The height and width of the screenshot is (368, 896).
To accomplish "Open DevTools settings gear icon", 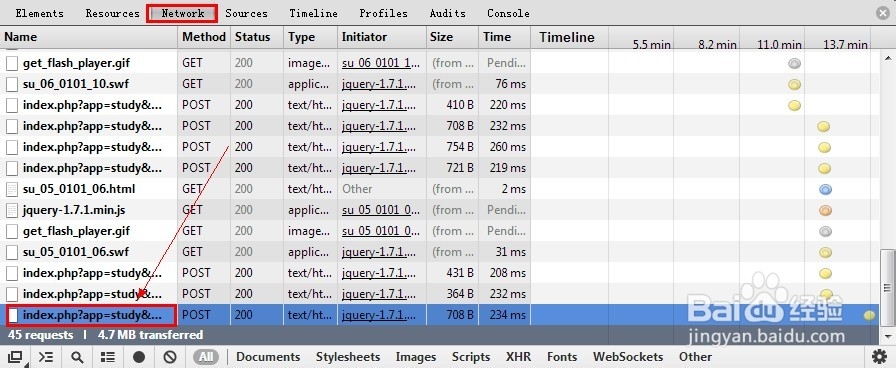I will pyautogui.click(x=879, y=357).
